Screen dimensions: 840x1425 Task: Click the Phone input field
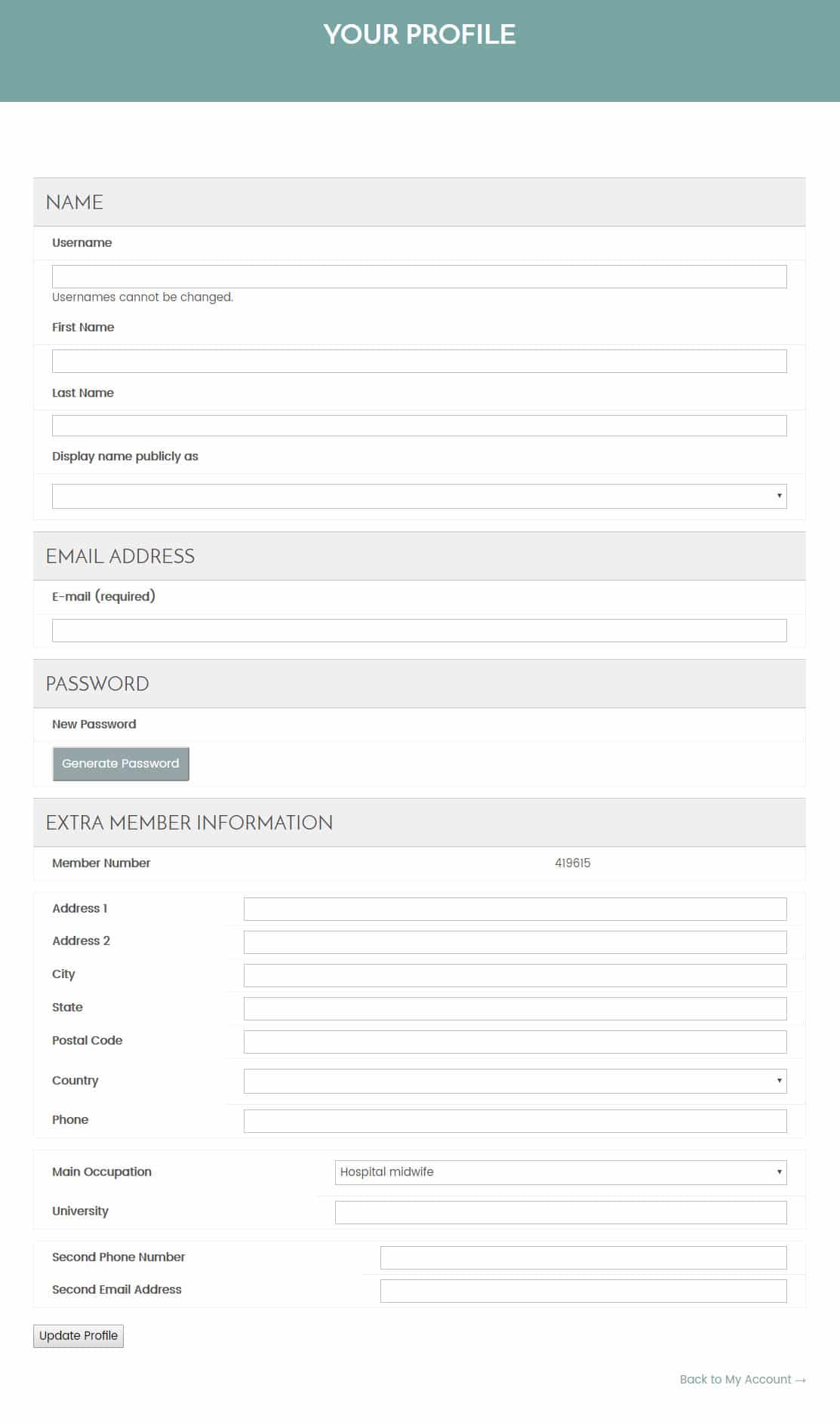pyautogui.click(x=515, y=1121)
